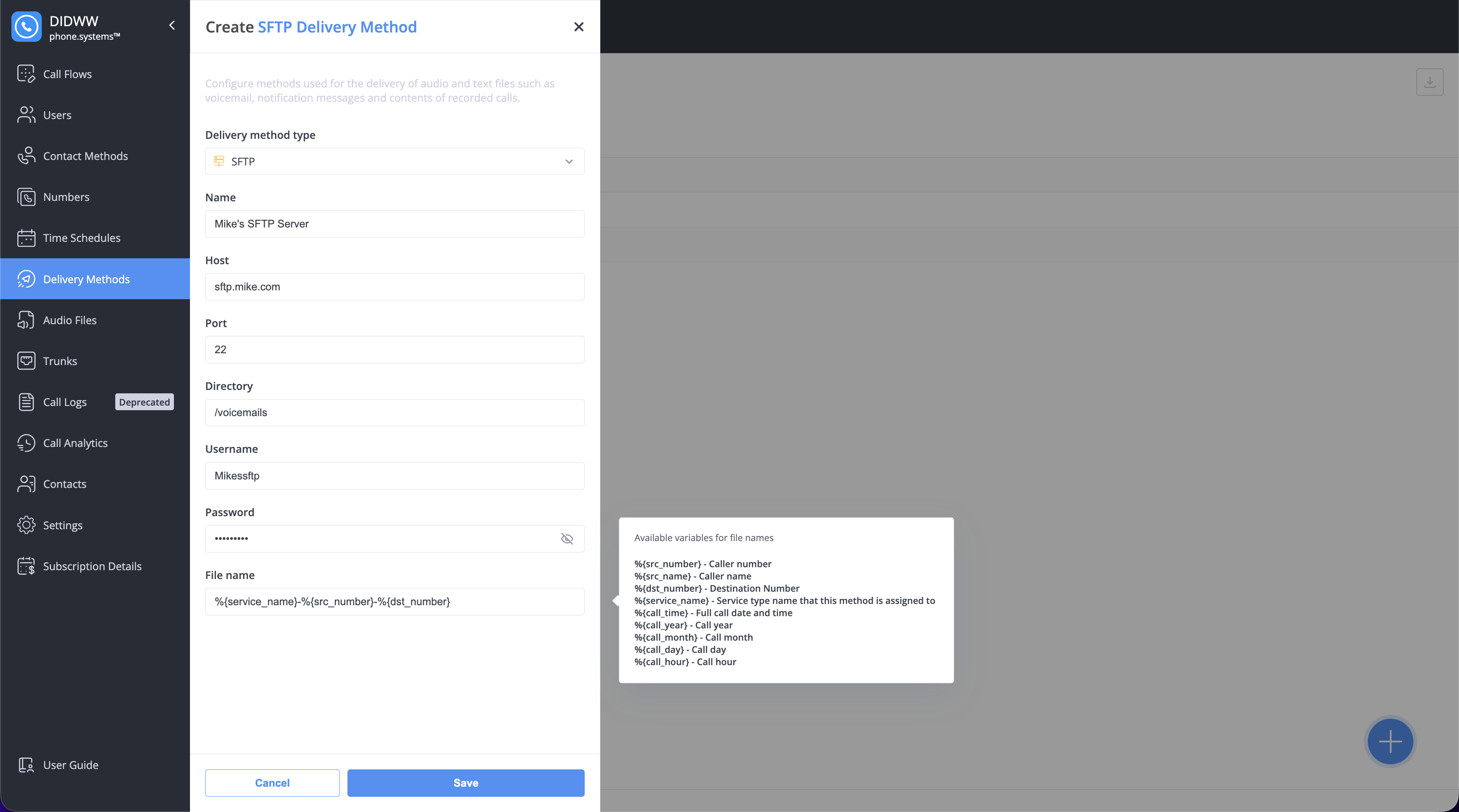This screenshot has height=812, width=1459.
Task: Select Contact Methods menu item
Action: 85,156
